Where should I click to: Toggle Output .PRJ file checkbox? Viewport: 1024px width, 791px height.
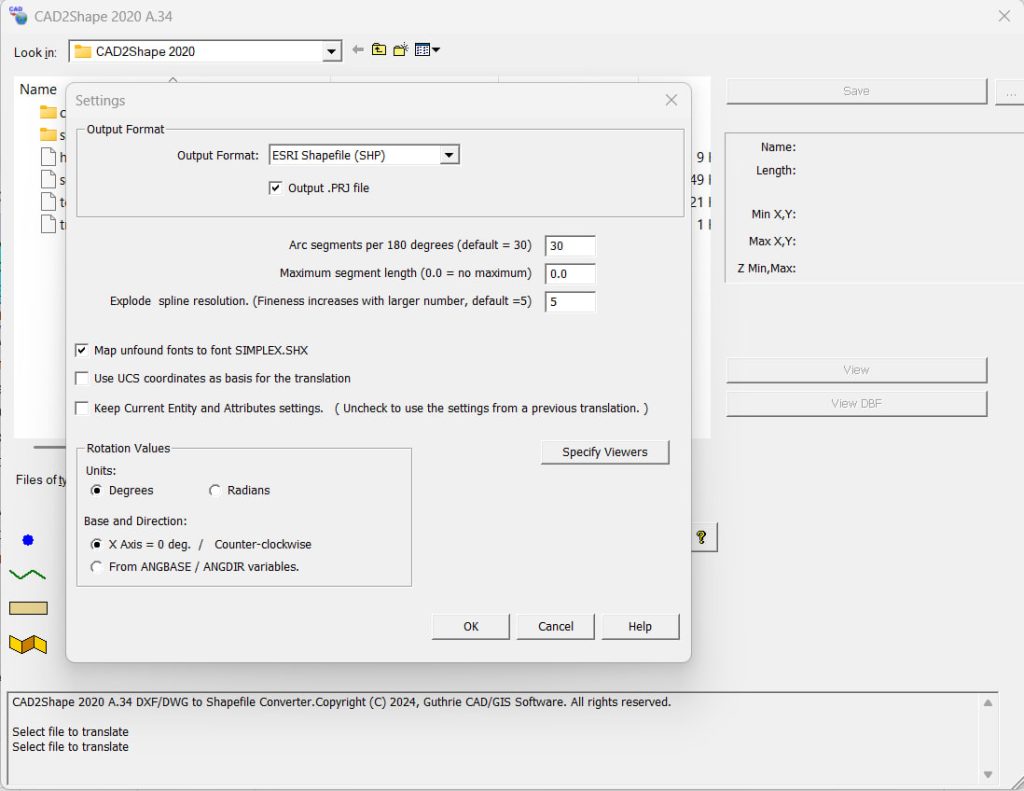(x=276, y=188)
